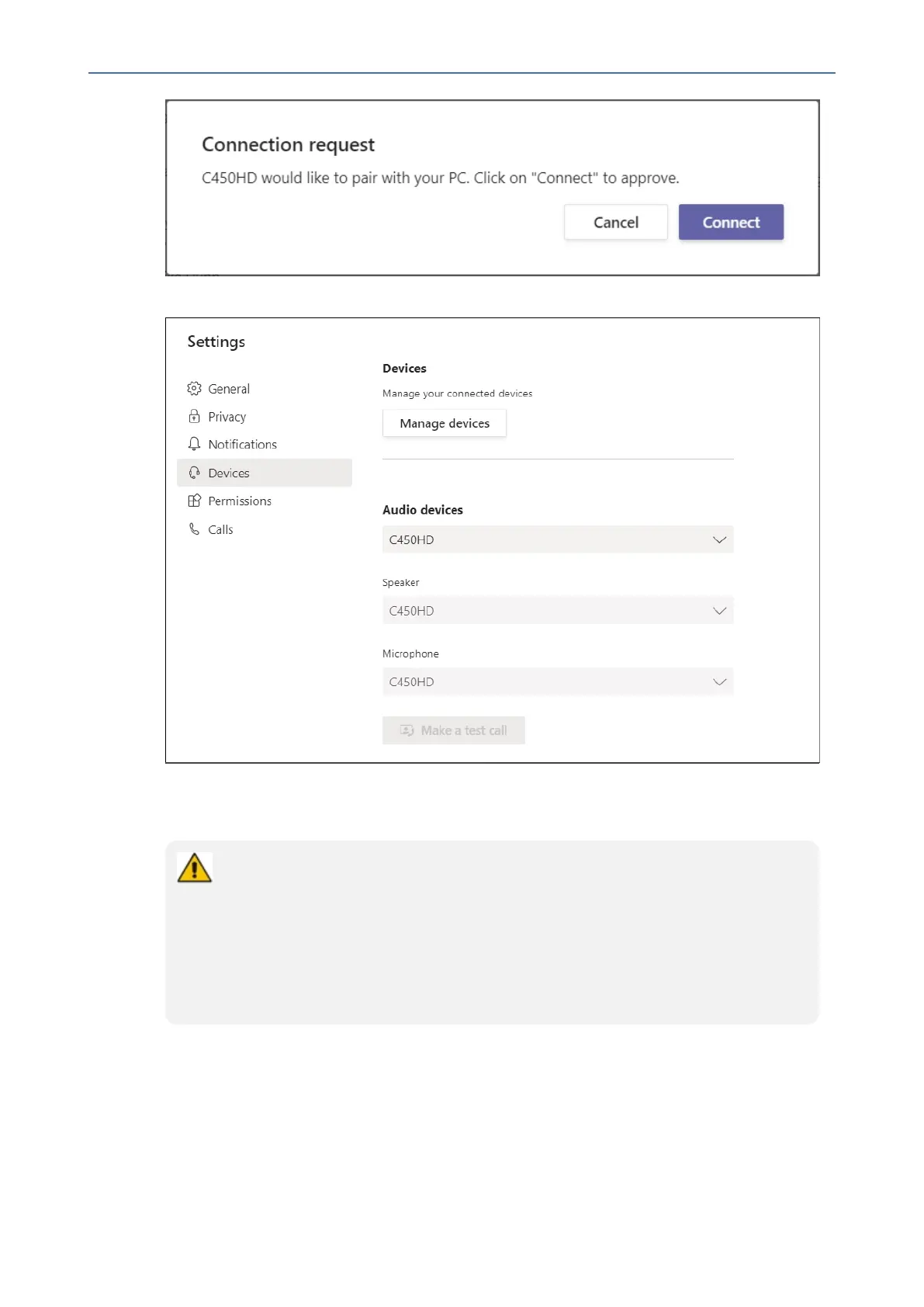924x1307 pixels.
Task: Click the yellow warning triangle icon
Action: (x=194, y=868)
